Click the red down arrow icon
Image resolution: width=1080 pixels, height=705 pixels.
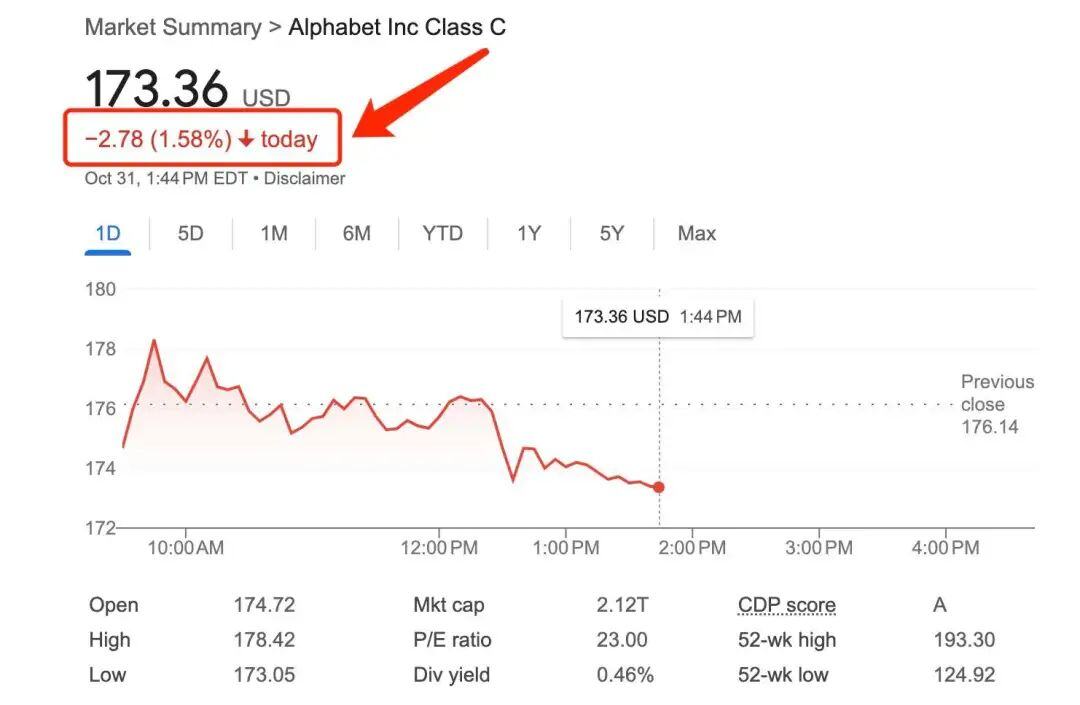(x=246, y=139)
